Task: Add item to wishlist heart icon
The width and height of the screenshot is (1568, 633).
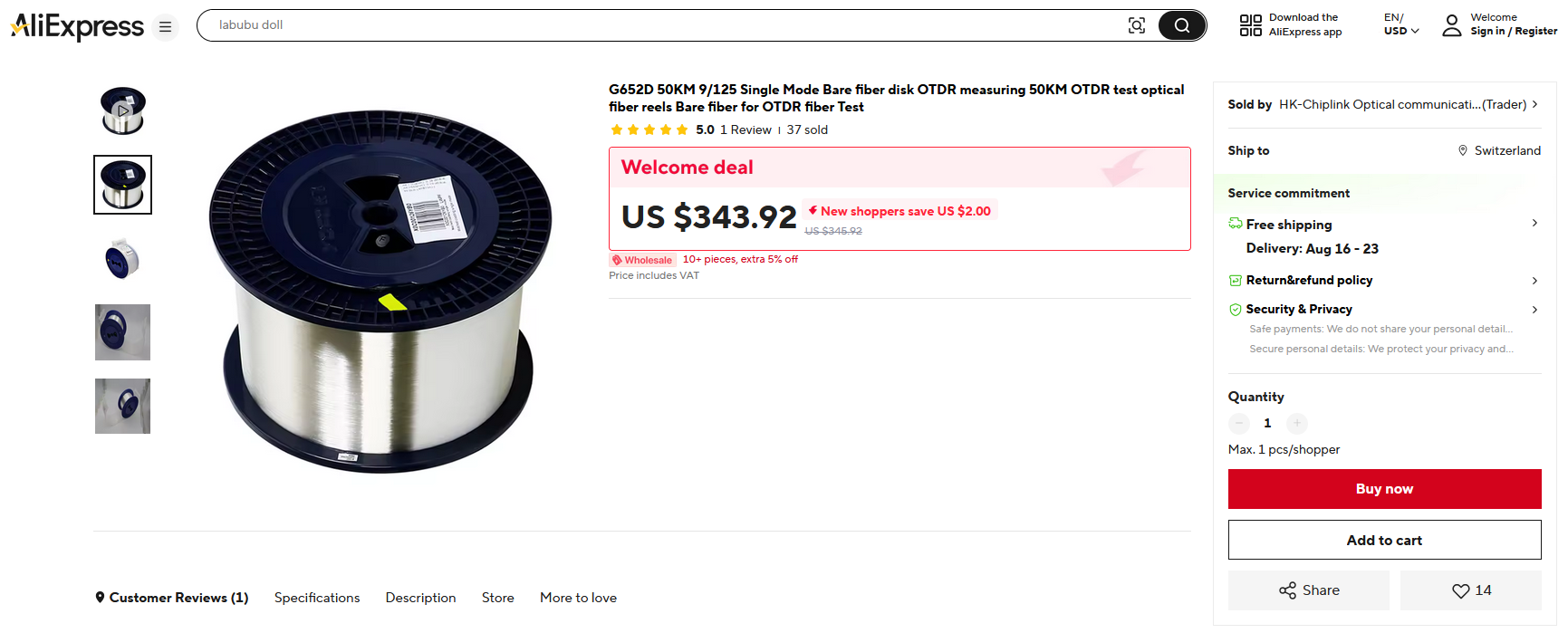Action: click(1460, 590)
